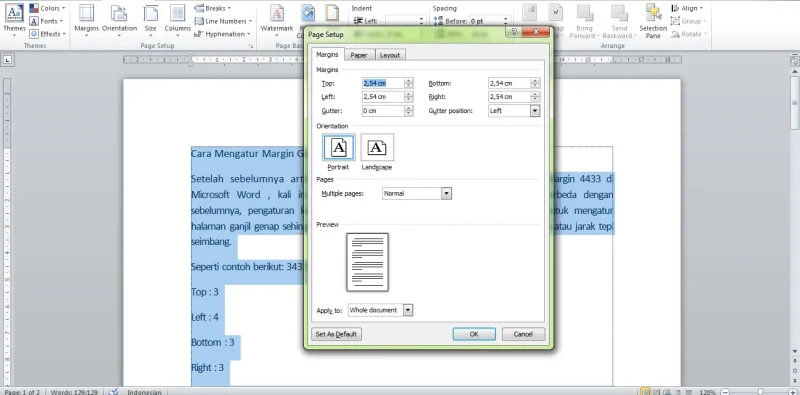
Task: Open the Orientation ribbon menu
Action: pos(119,20)
